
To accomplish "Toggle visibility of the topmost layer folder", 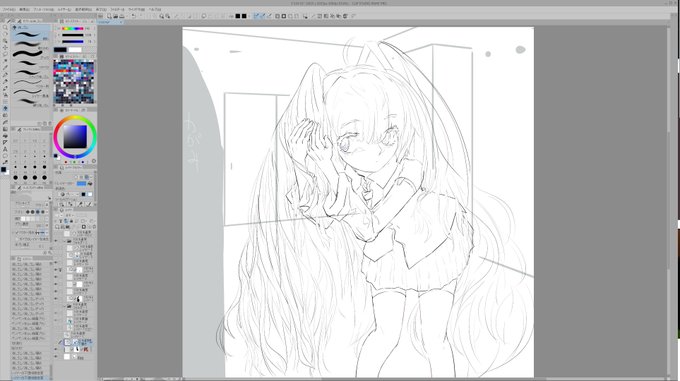I will (x=56, y=241).
